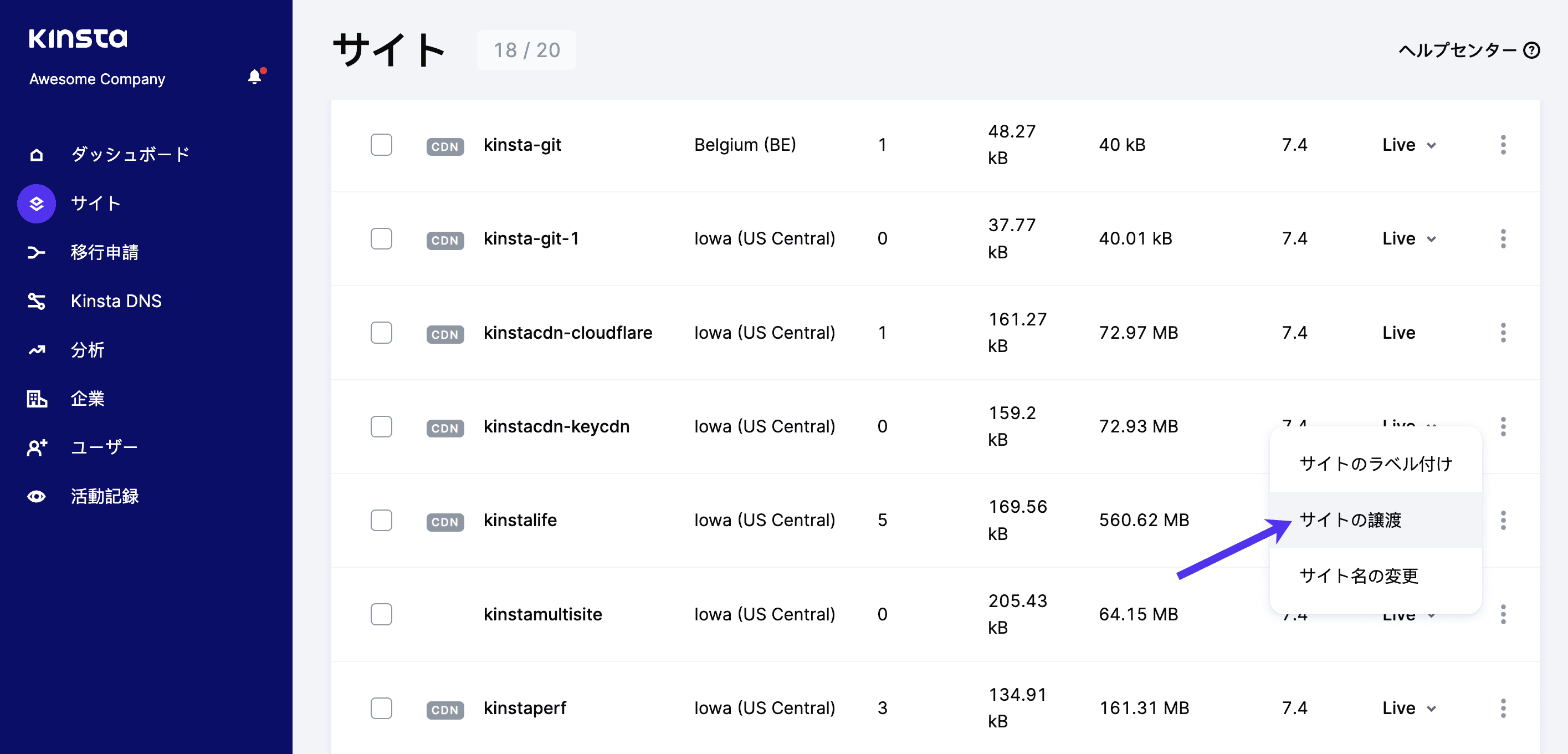Open the Live dropdown for kinstaperf
The image size is (1568, 754).
pyautogui.click(x=1409, y=708)
